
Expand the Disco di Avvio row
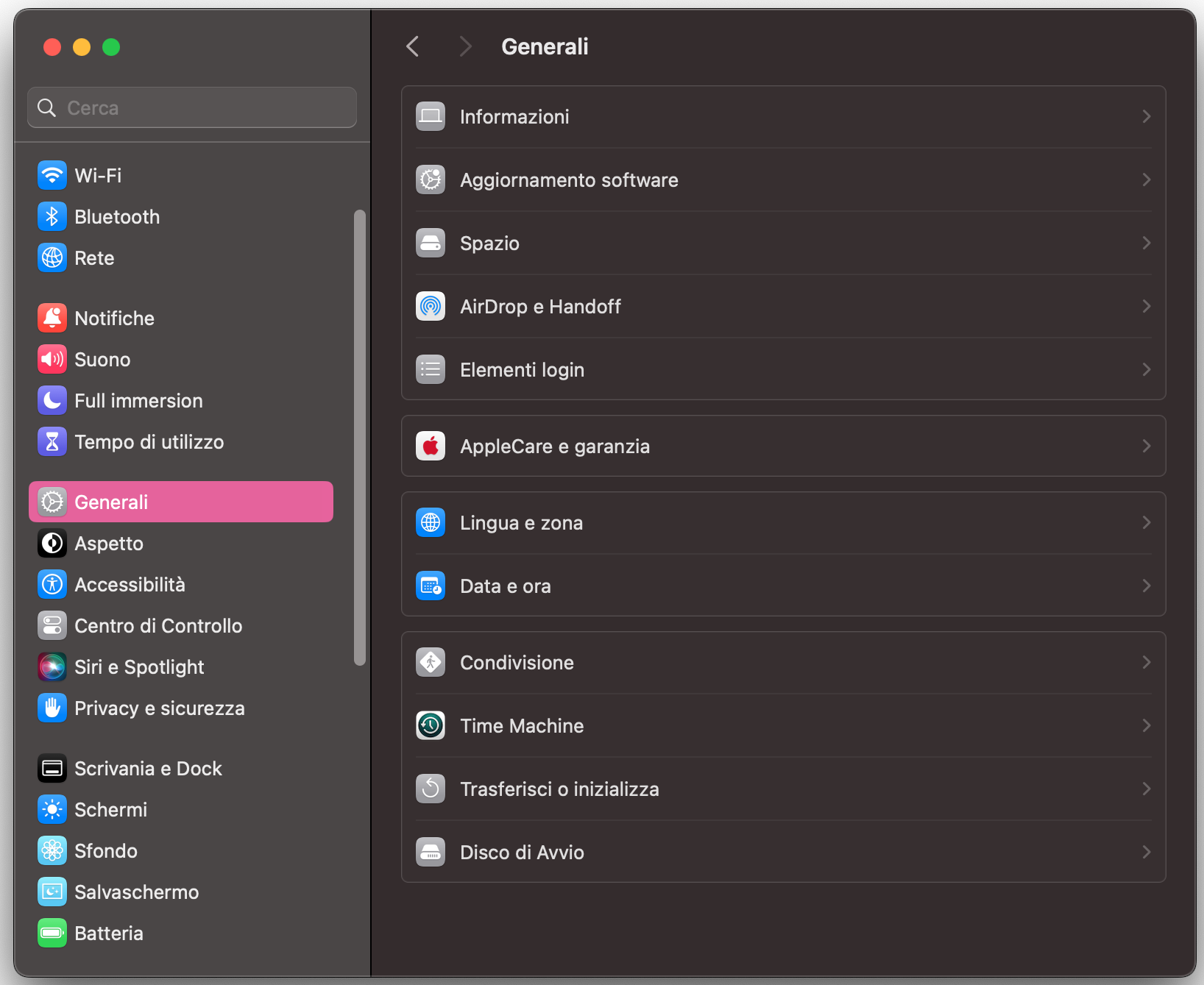(1146, 852)
